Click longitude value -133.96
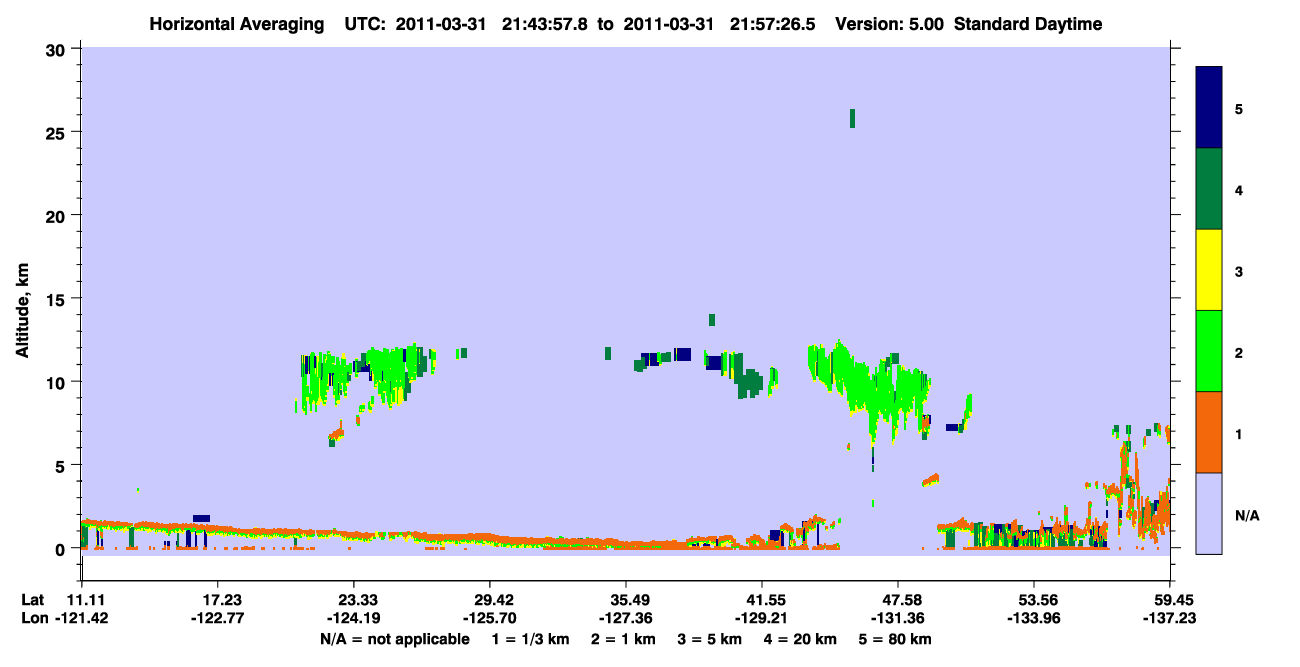This screenshot has width=1300, height=667. click(x=1034, y=618)
